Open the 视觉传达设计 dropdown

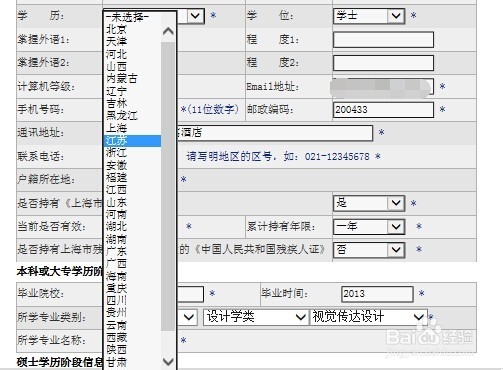[368, 317]
